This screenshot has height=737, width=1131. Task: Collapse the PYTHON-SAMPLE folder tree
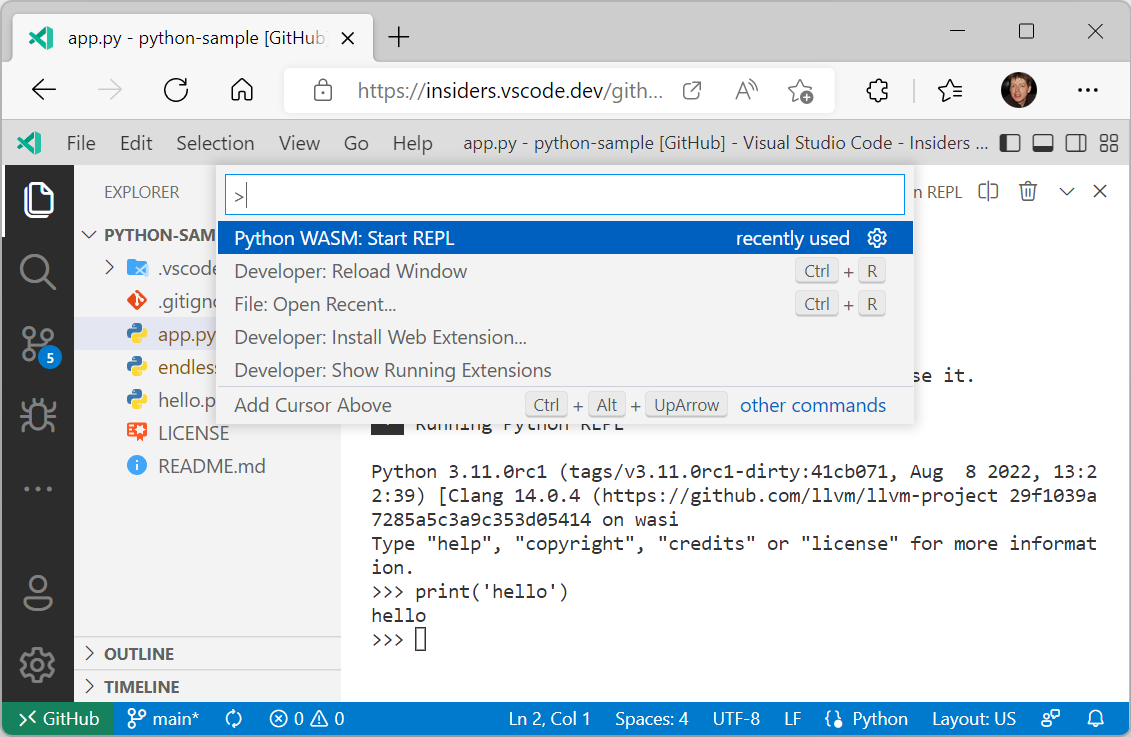tap(88, 234)
